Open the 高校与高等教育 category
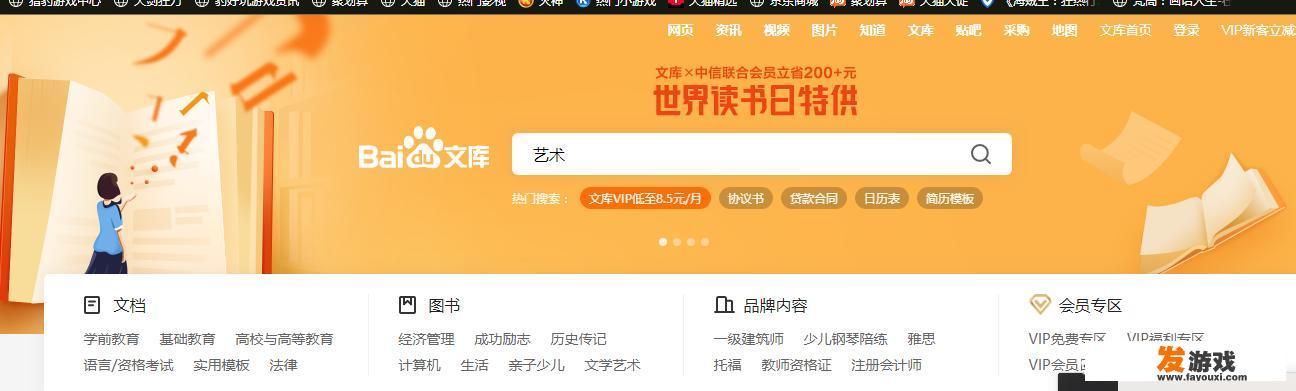 click(284, 339)
